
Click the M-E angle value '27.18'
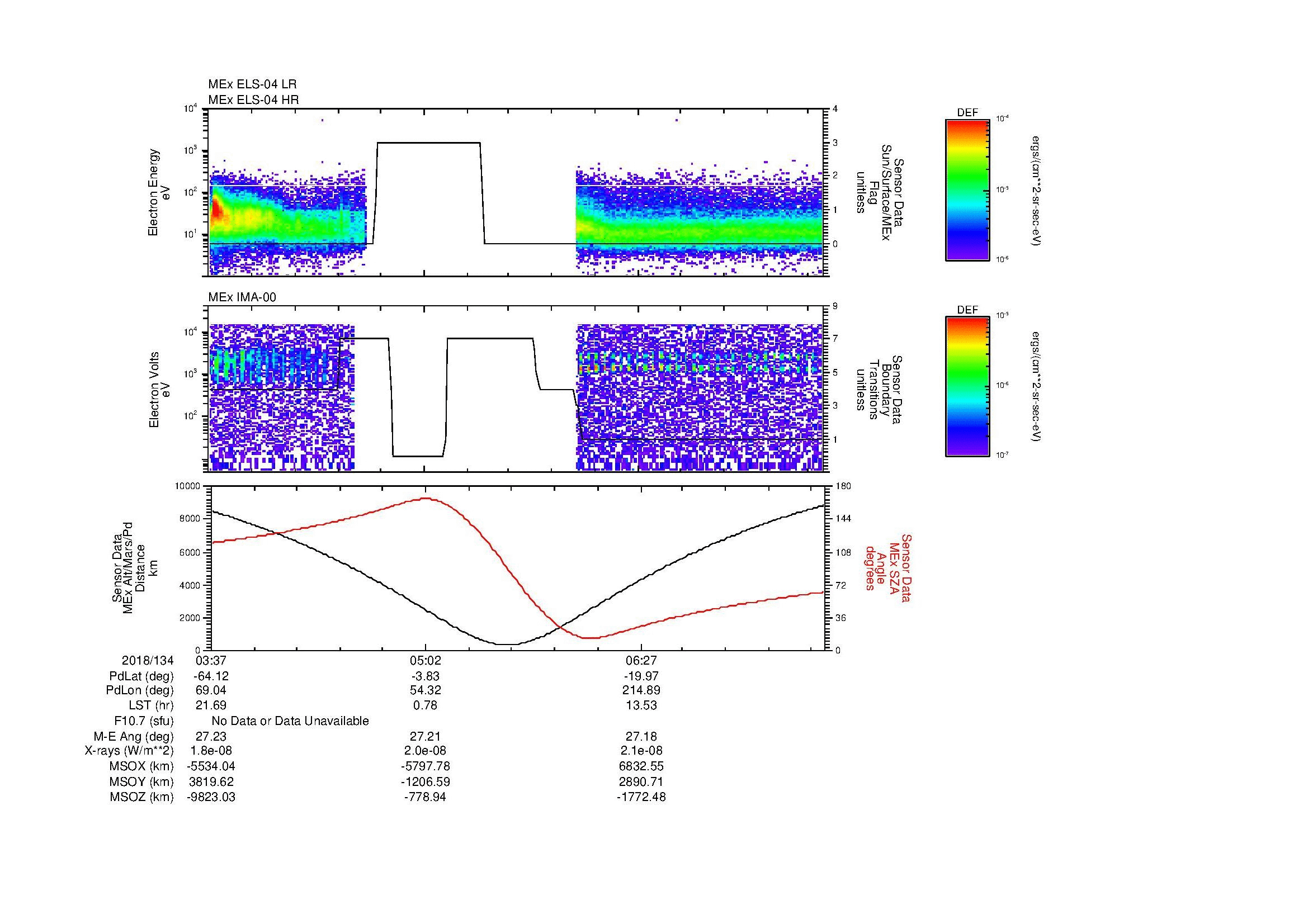click(x=641, y=736)
